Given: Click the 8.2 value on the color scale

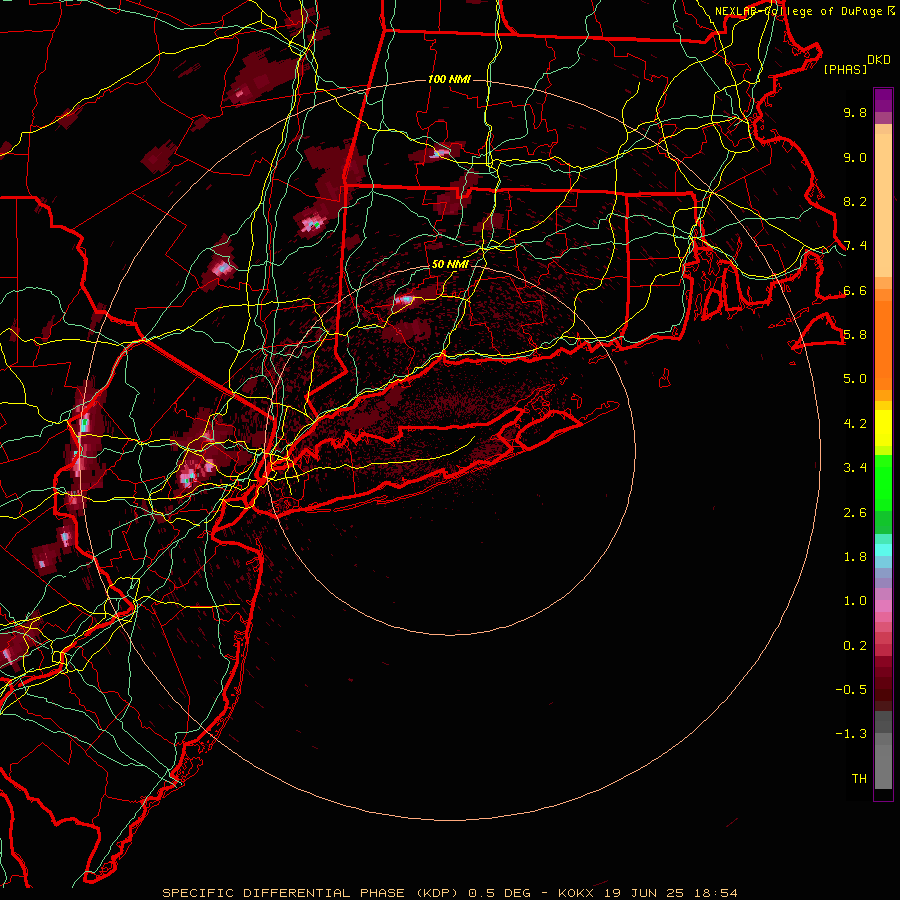Looking at the screenshot, I should pyautogui.click(x=855, y=201).
